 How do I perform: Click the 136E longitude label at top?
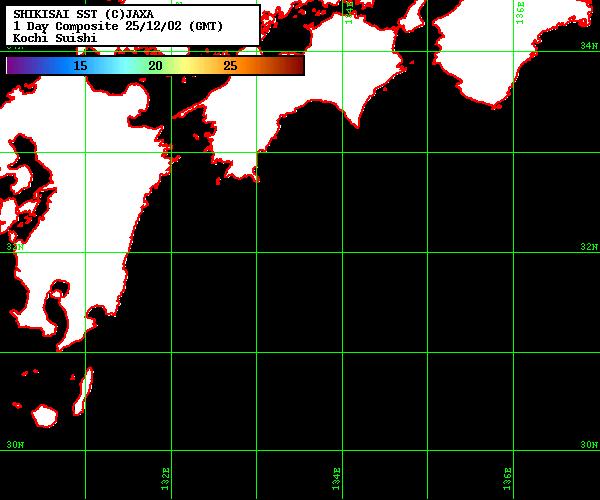coord(521,14)
